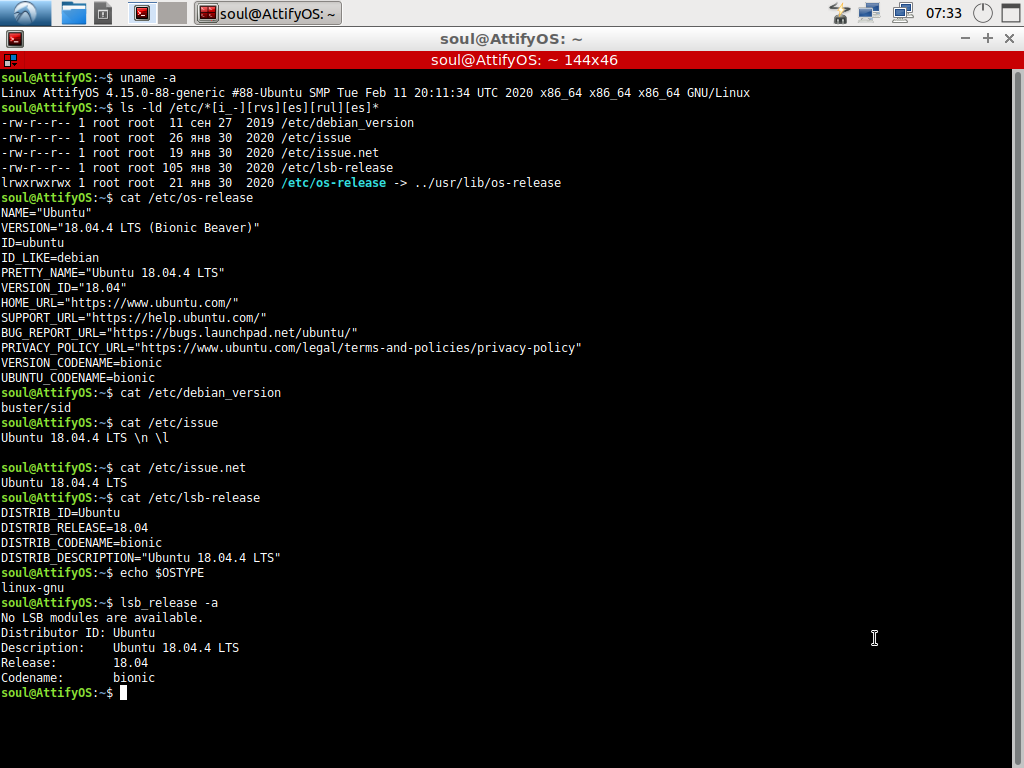Image resolution: width=1024 pixels, height=768 pixels.
Task: Switch to the first workspace in pager
Action: click(142, 13)
